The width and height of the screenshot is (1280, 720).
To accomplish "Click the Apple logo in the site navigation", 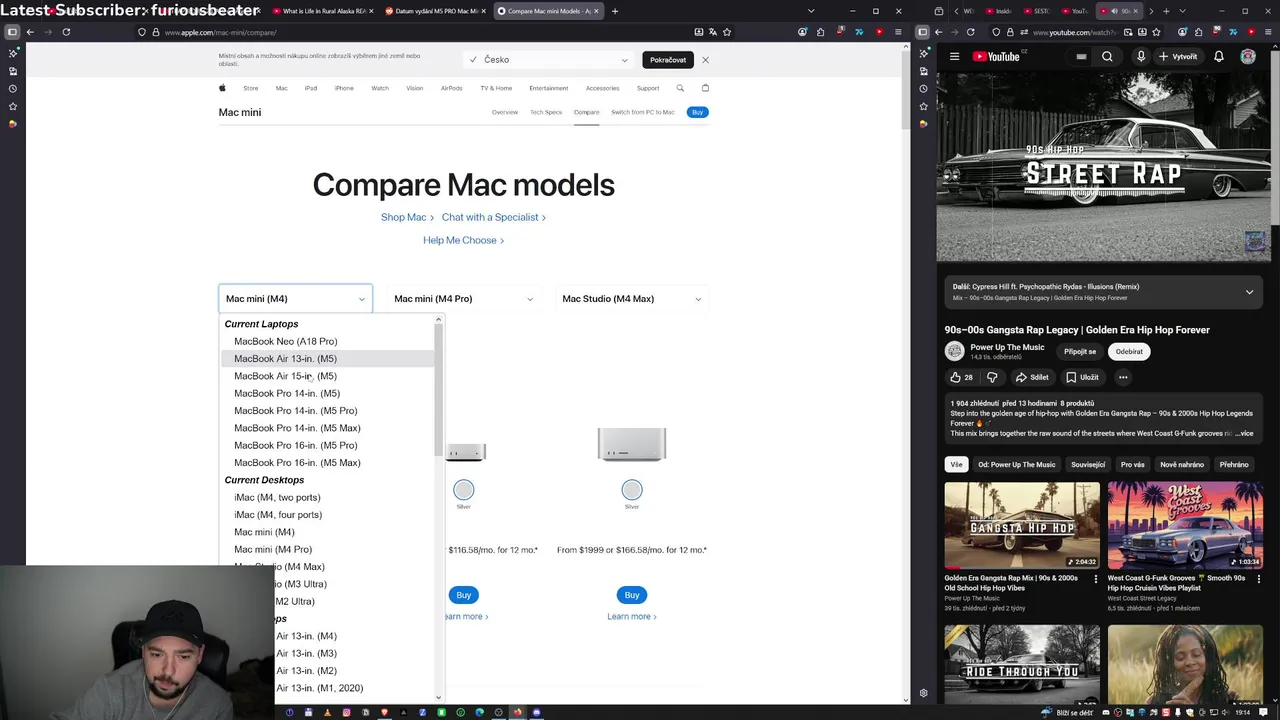I will pos(222,88).
